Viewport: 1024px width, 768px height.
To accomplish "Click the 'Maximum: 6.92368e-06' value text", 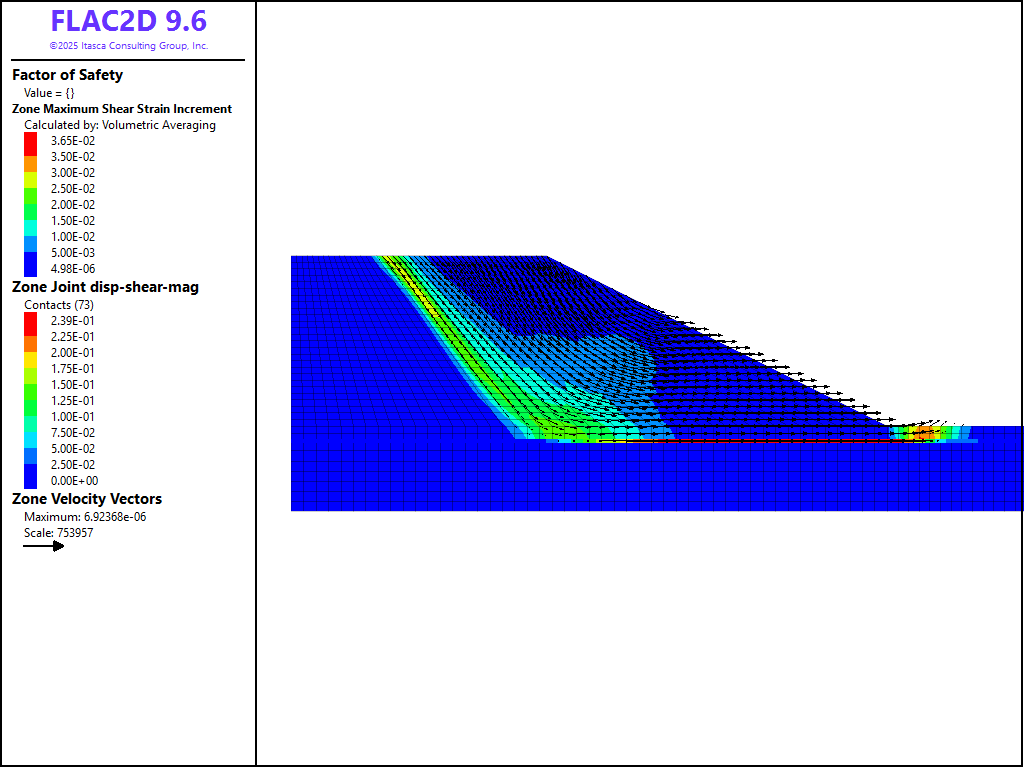I will (x=85, y=517).
